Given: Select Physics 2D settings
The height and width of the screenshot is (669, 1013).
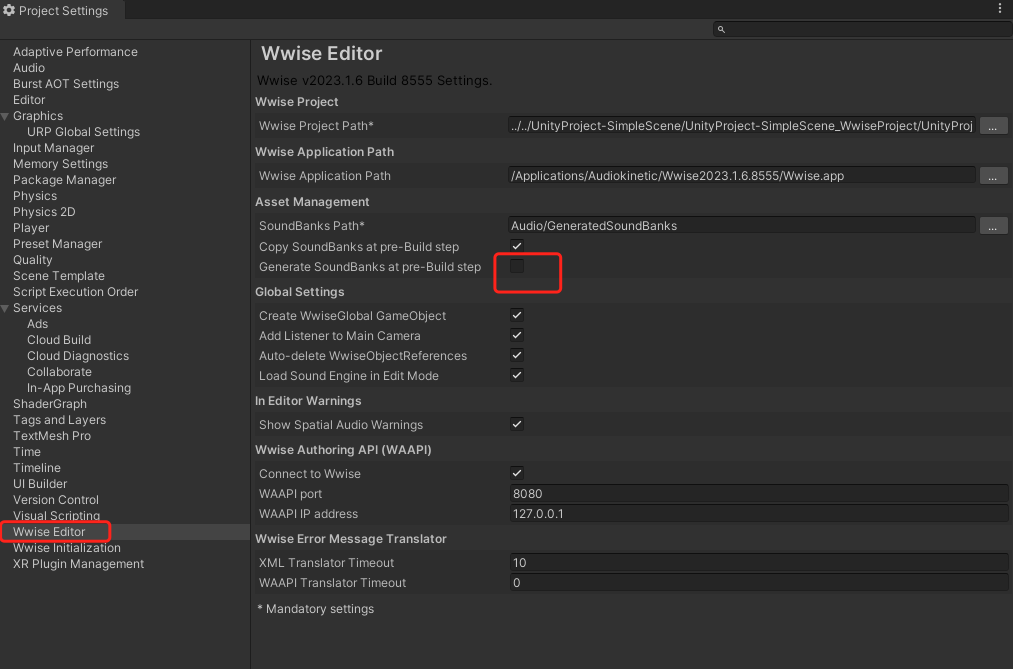Looking at the screenshot, I should point(44,212).
